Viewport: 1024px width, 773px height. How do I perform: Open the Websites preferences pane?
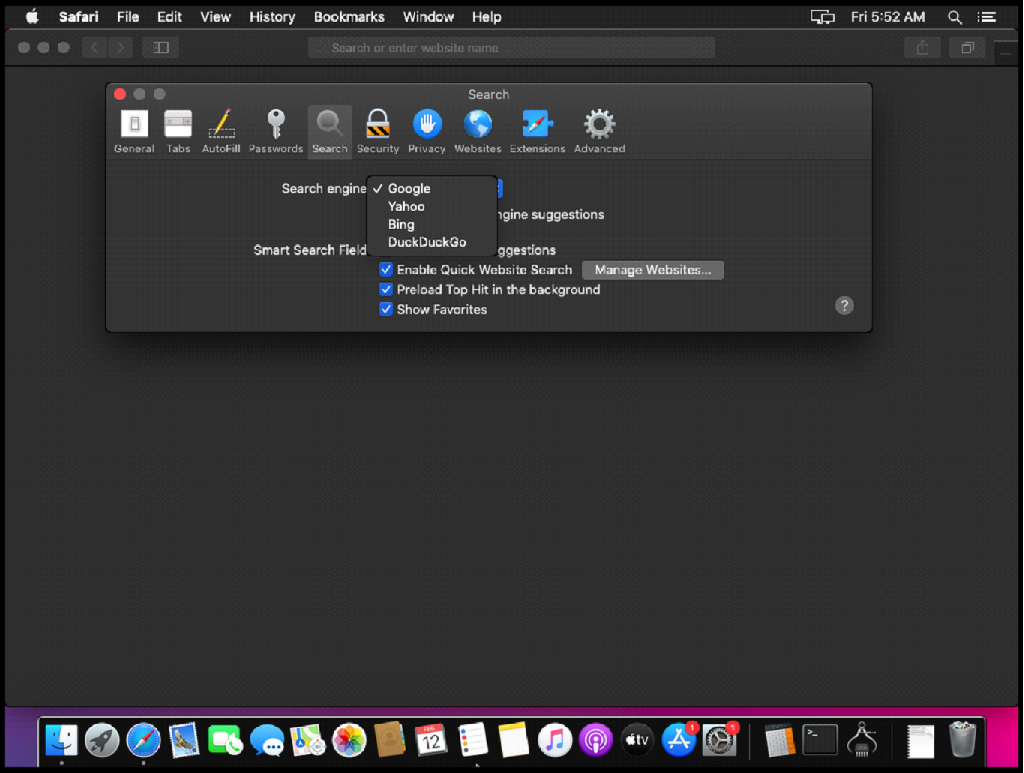477,132
